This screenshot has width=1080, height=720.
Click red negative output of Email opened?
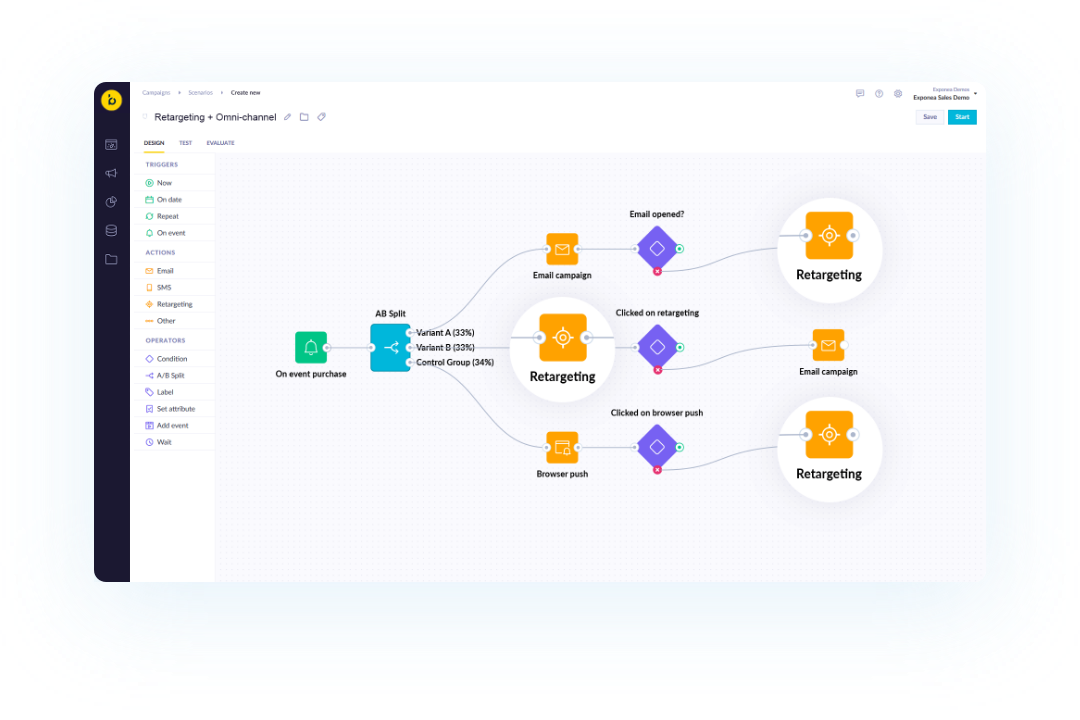(x=657, y=271)
